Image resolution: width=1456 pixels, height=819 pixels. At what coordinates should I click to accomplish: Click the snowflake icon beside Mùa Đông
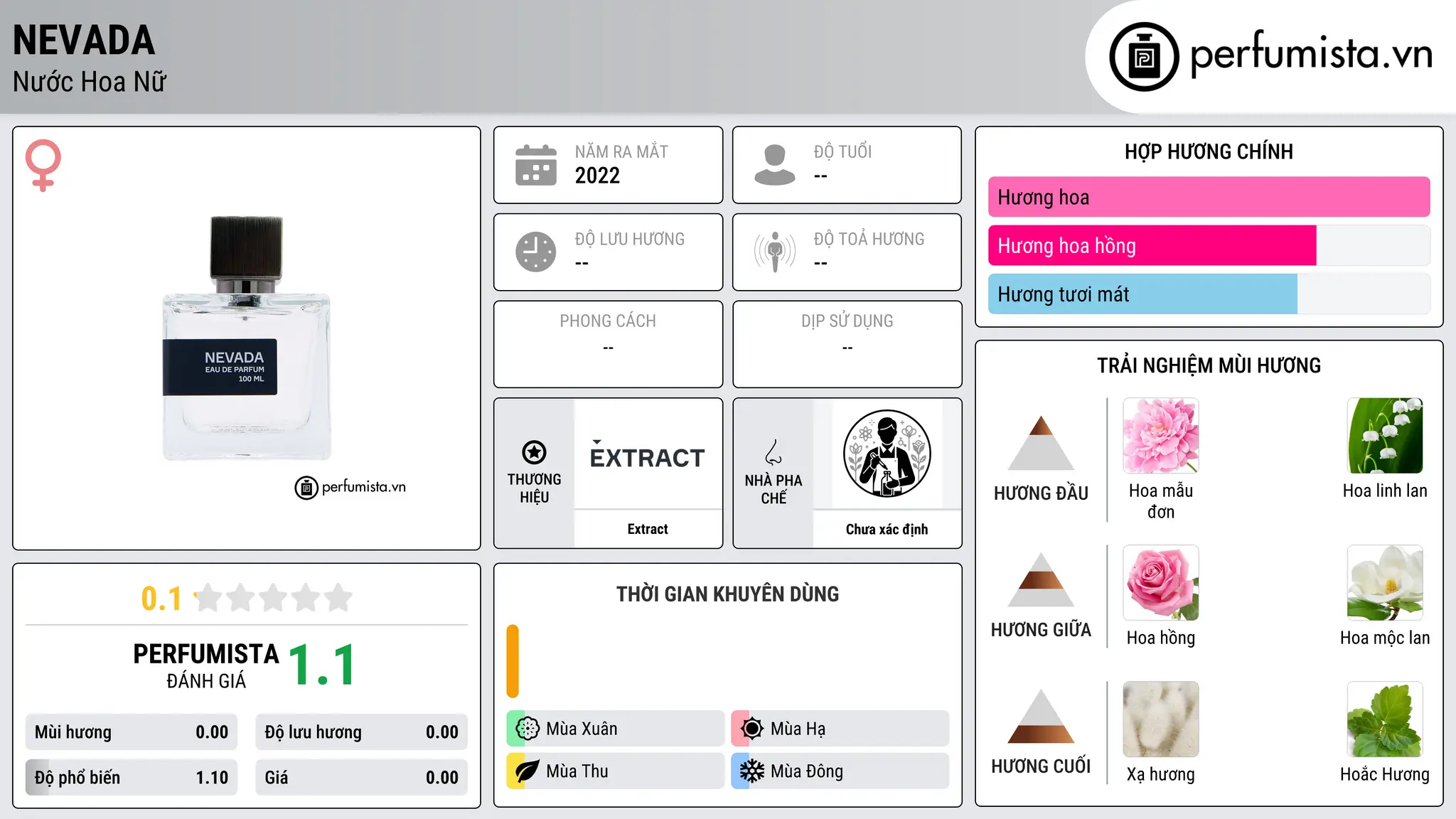point(751,771)
